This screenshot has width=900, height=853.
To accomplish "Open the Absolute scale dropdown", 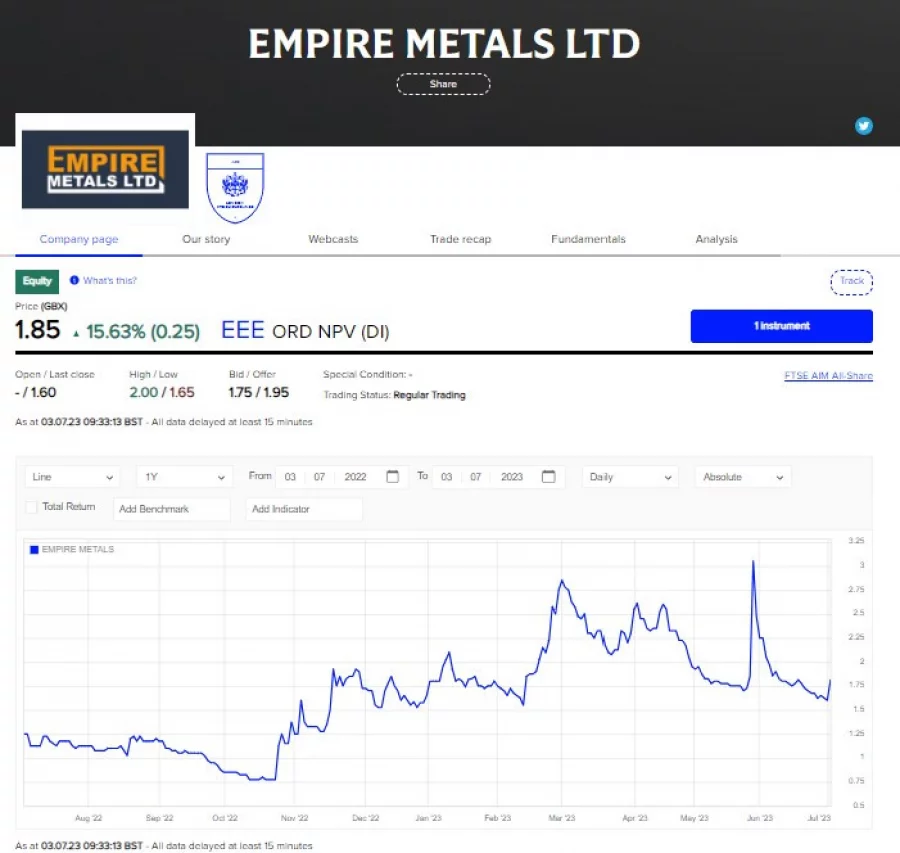I will 743,477.
